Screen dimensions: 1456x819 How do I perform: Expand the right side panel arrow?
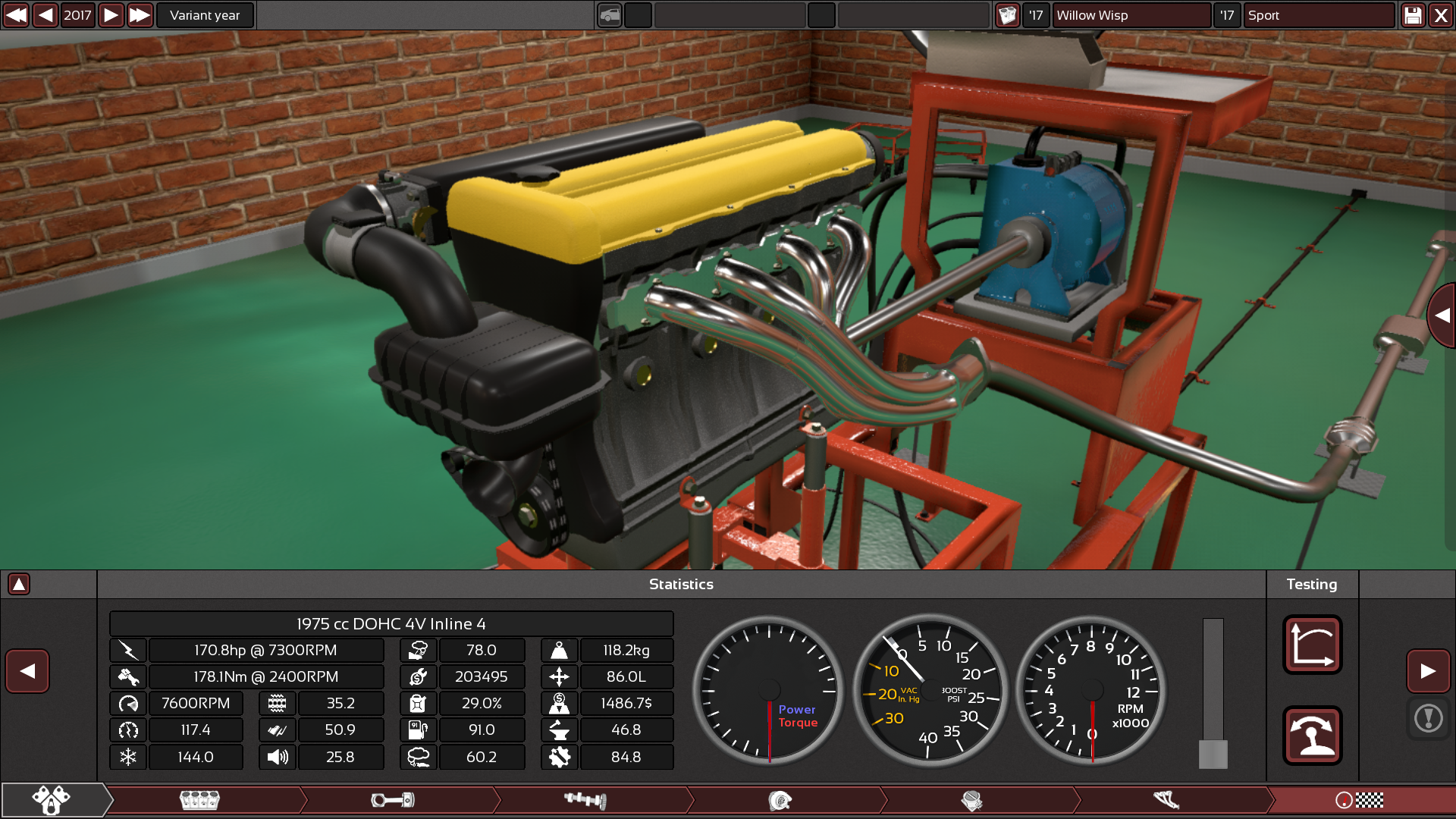coord(1442,315)
